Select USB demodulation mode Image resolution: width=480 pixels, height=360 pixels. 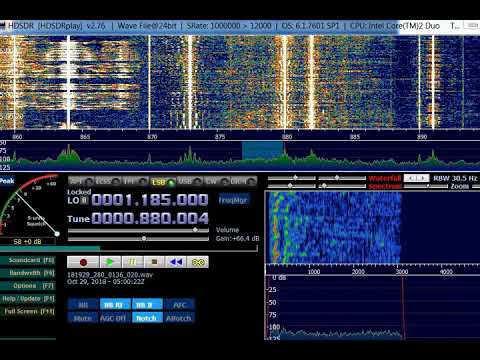click(190, 181)
